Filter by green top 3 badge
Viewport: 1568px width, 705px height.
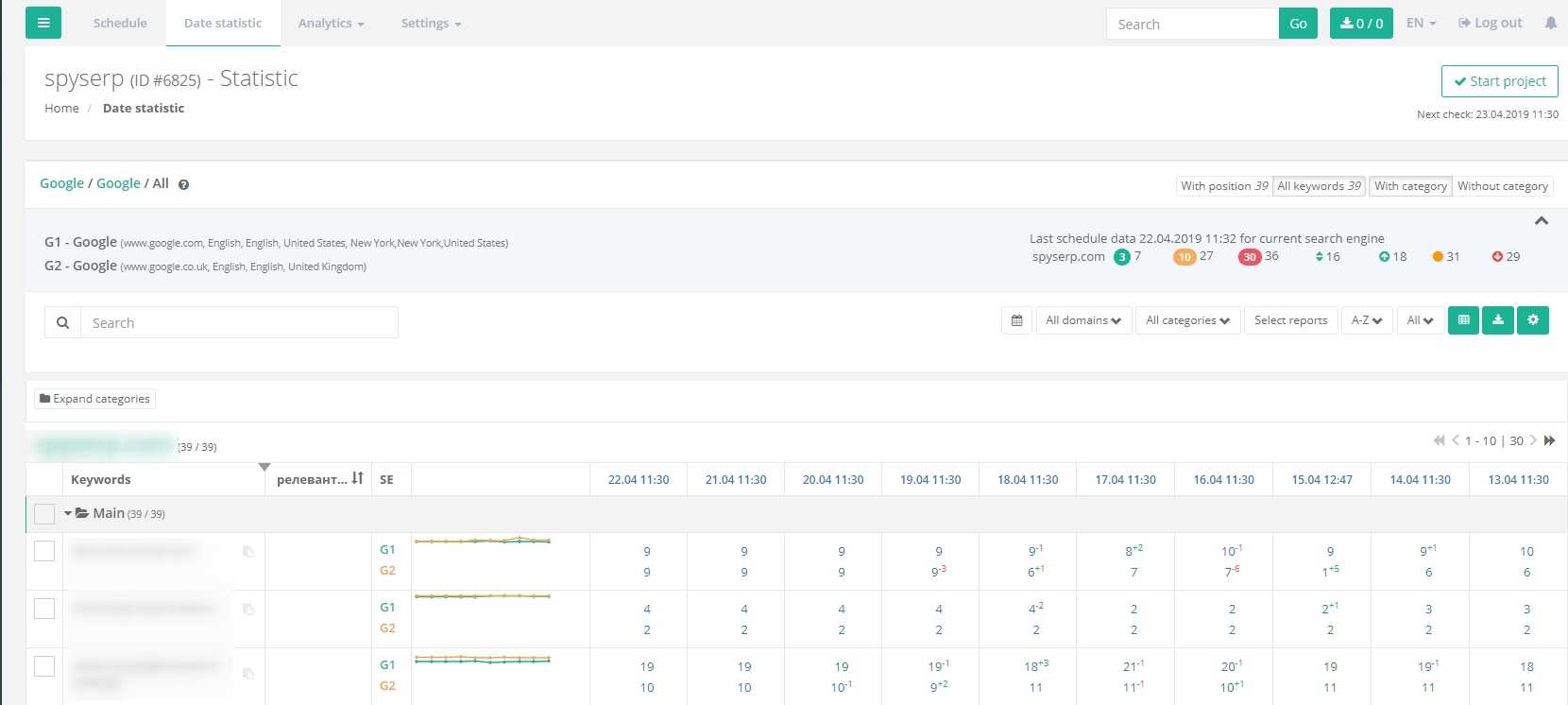click(x=1122, y=257)
